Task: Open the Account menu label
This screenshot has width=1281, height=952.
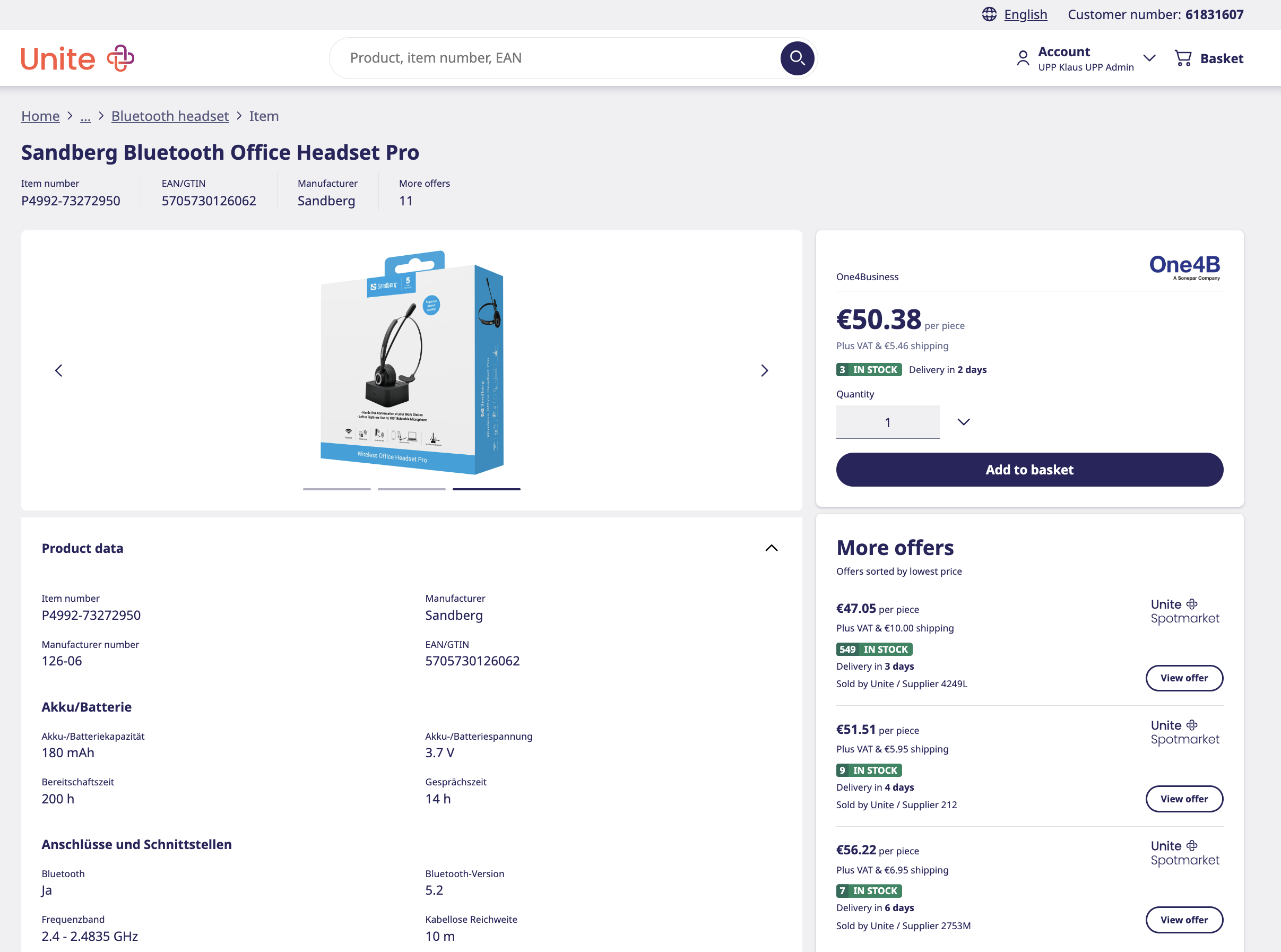Action: tap(1064, 52)
